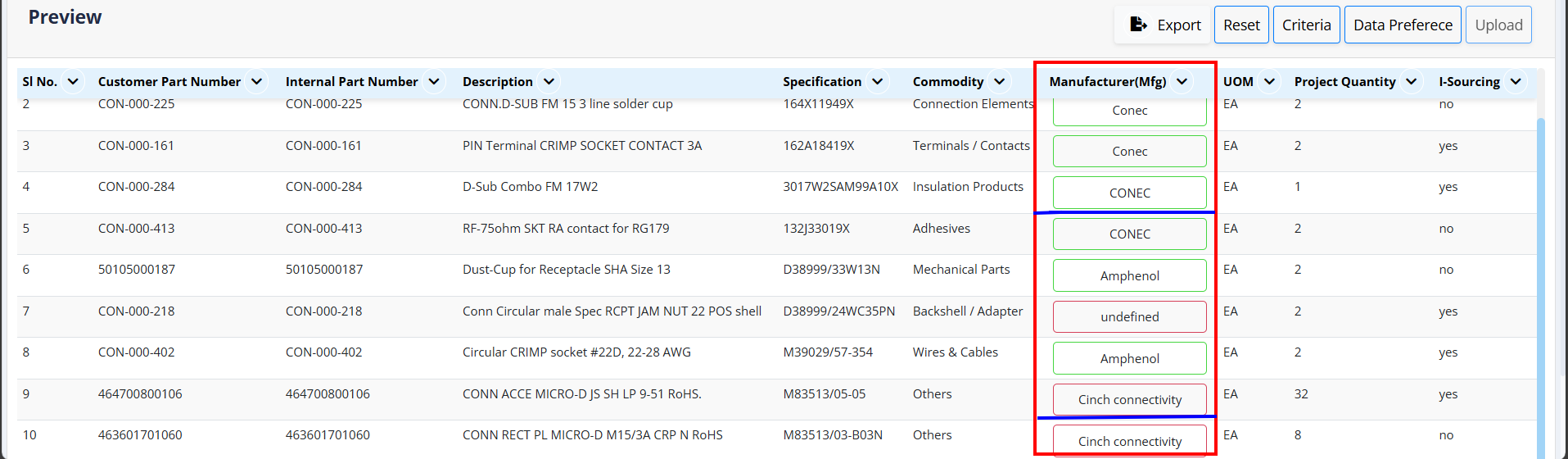The height and width of the screenshot is (459, 1568).
Task: Open the Criteria button
Action: 1306,25
